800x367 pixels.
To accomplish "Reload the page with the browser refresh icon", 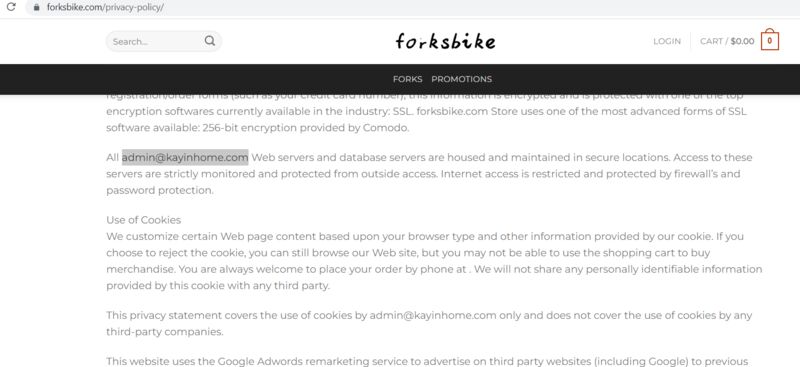I will click(11, 7).
